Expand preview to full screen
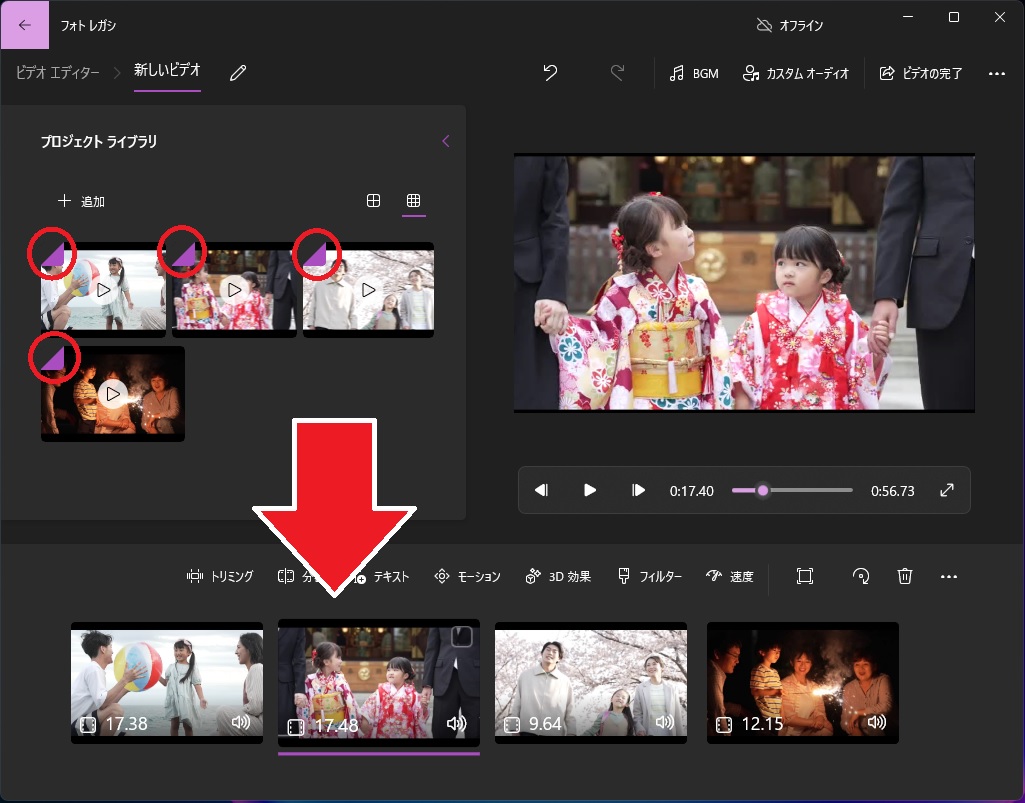This screenshot has width=1025, height=803. [947, 490]
